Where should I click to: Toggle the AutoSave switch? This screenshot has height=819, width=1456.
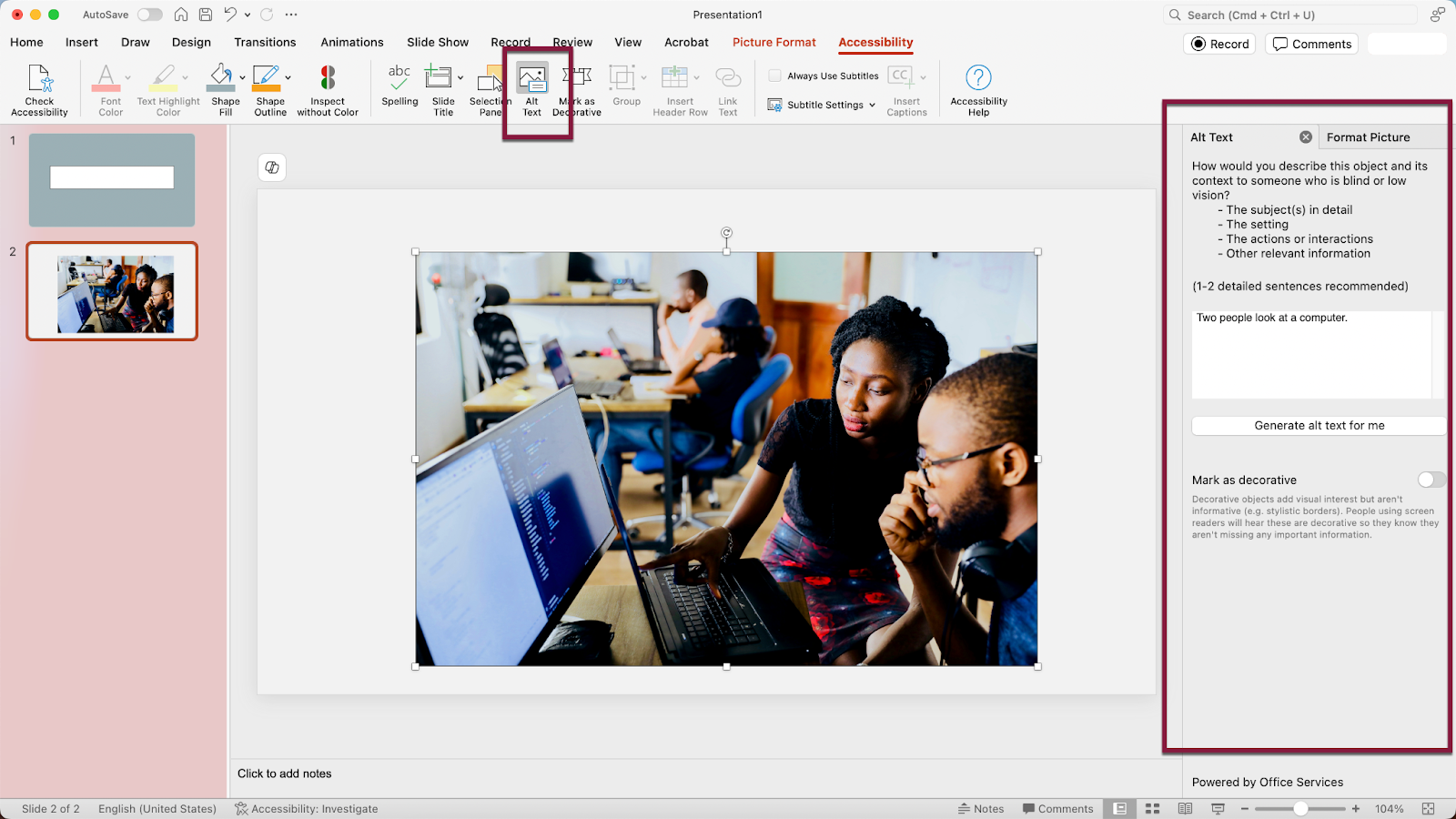149,15
